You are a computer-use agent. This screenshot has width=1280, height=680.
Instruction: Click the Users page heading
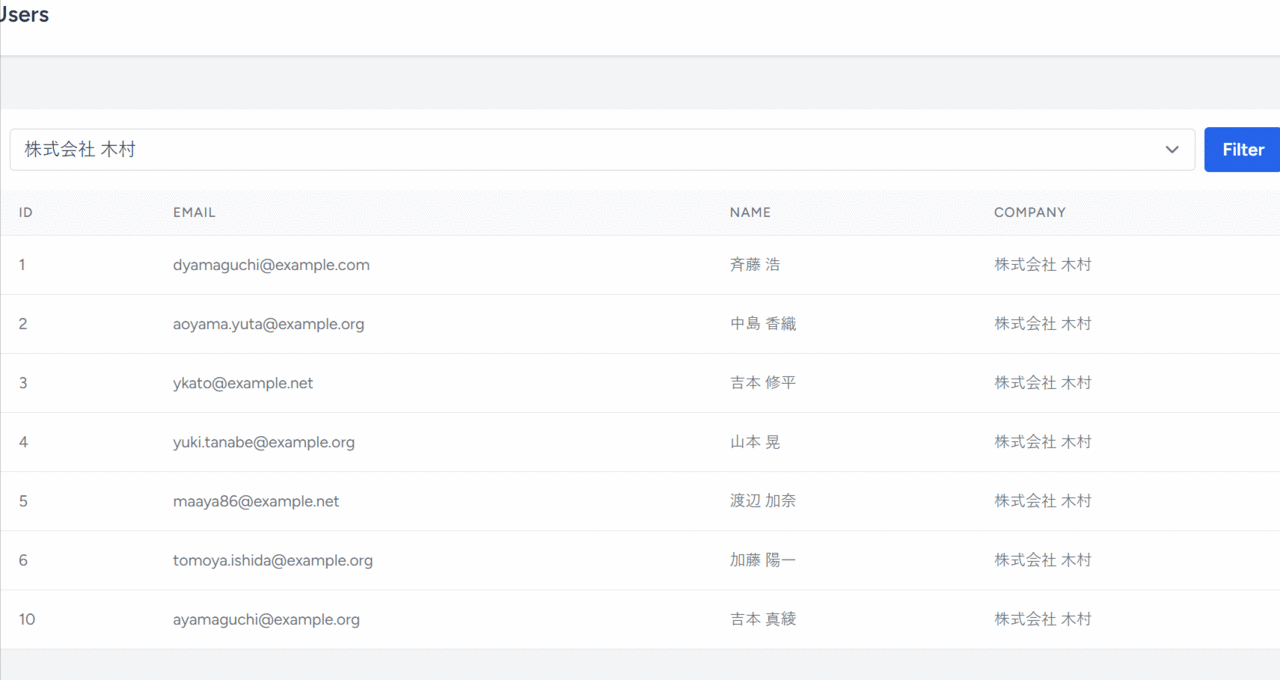pos(24,15)
